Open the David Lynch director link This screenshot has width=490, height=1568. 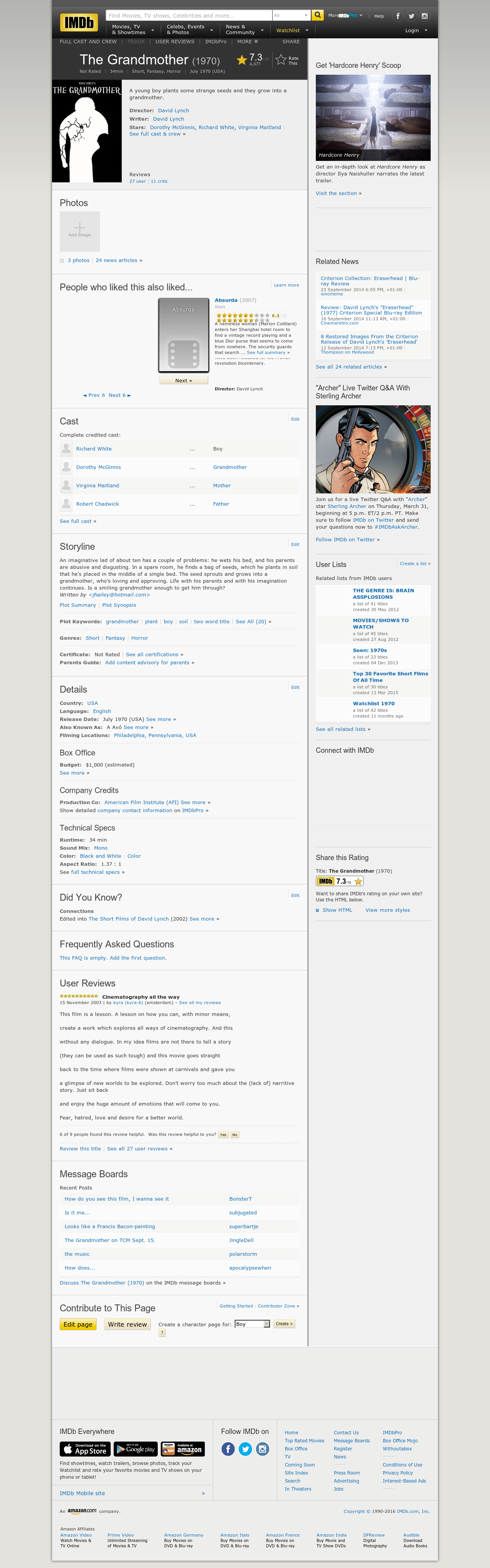click(173, 111)
